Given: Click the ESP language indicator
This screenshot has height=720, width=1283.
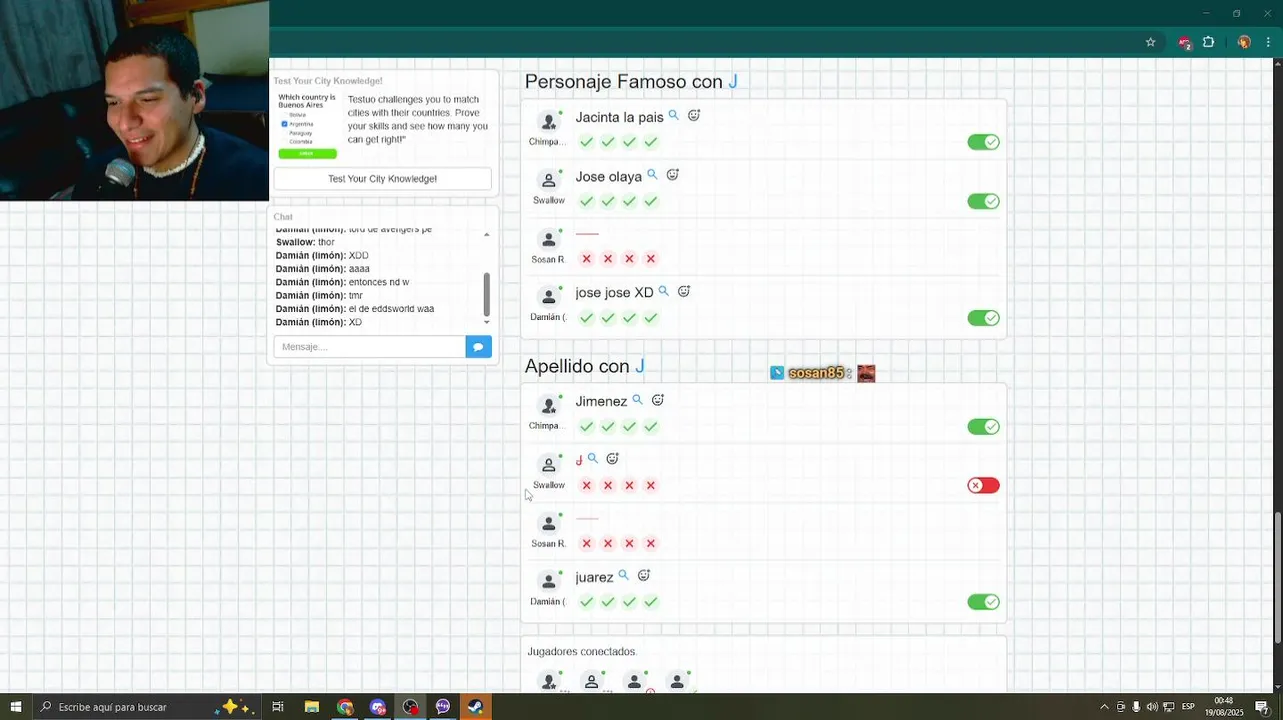Looking at the screenshot, I should pyautogui.click(x=1188, y=707).
